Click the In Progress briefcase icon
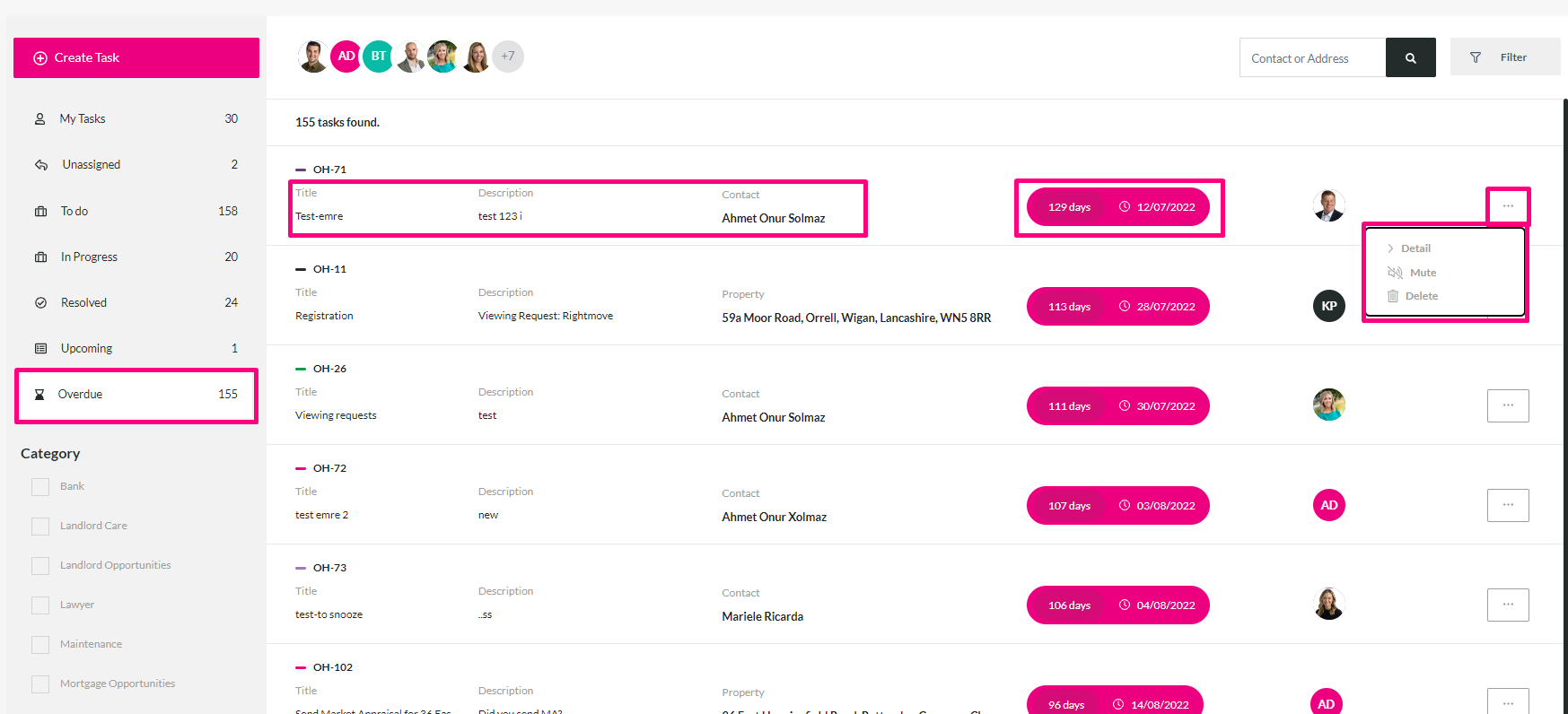The image size is (1568, 714). (x=40, y=257)
